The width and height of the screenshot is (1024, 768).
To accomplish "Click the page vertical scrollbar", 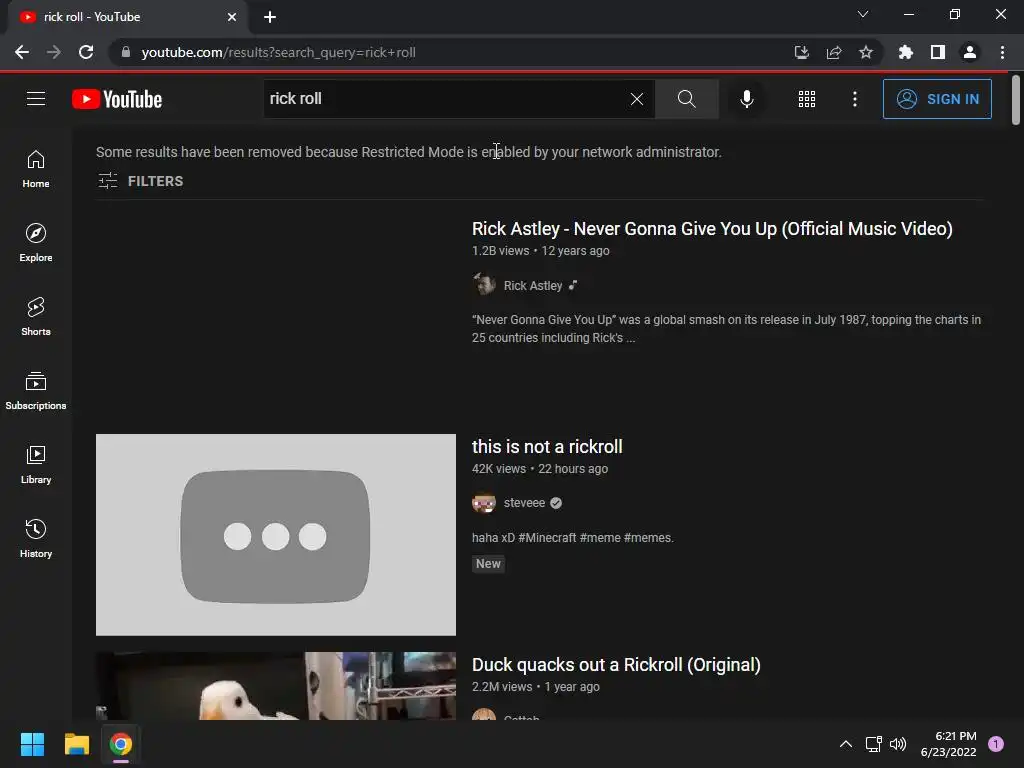I will pyautogui.click(x=1016, y=100).
